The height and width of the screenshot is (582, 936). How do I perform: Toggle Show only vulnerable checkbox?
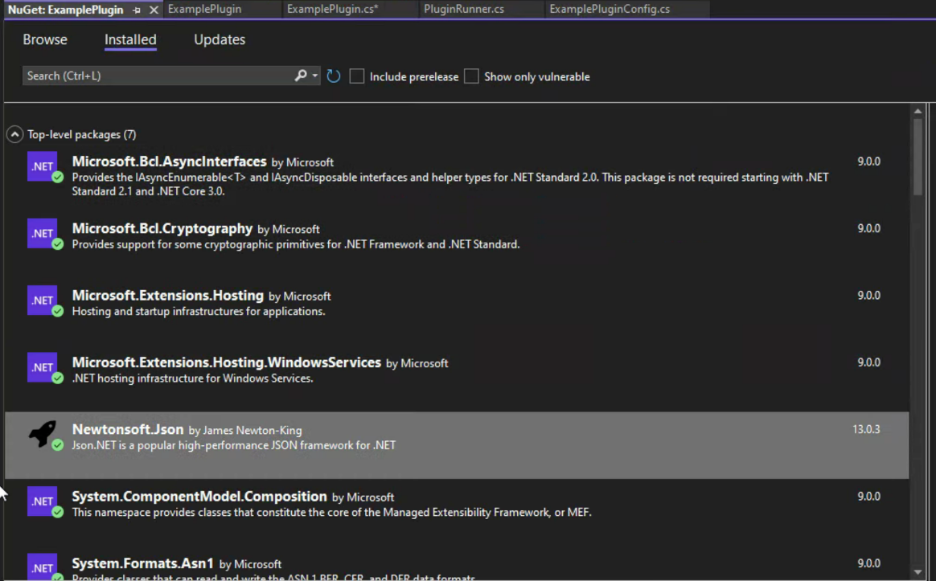click(471, 76)
